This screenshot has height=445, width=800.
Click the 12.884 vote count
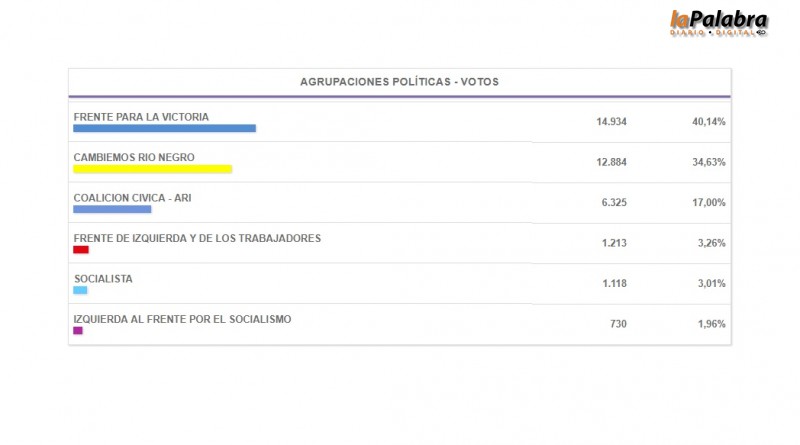pos(610,162)
